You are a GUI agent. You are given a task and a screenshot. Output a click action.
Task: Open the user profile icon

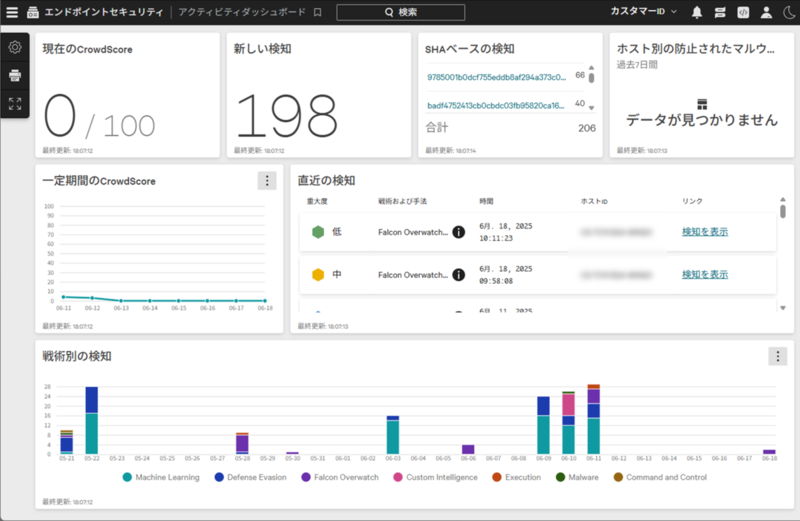pos(766,12)
